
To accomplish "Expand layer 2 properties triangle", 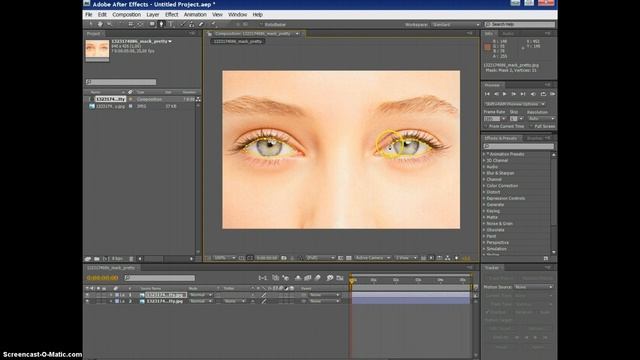I will (x=111, y=301).
